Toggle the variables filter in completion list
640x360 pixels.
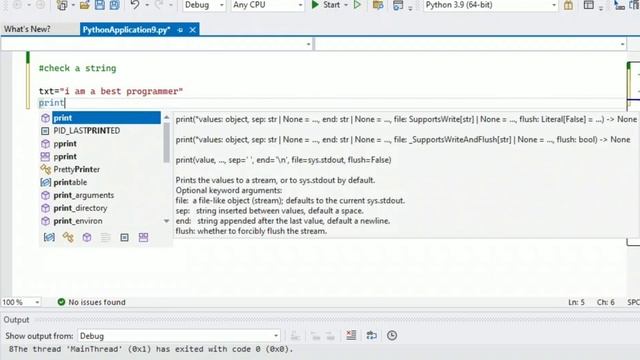(x=49, y=237)
